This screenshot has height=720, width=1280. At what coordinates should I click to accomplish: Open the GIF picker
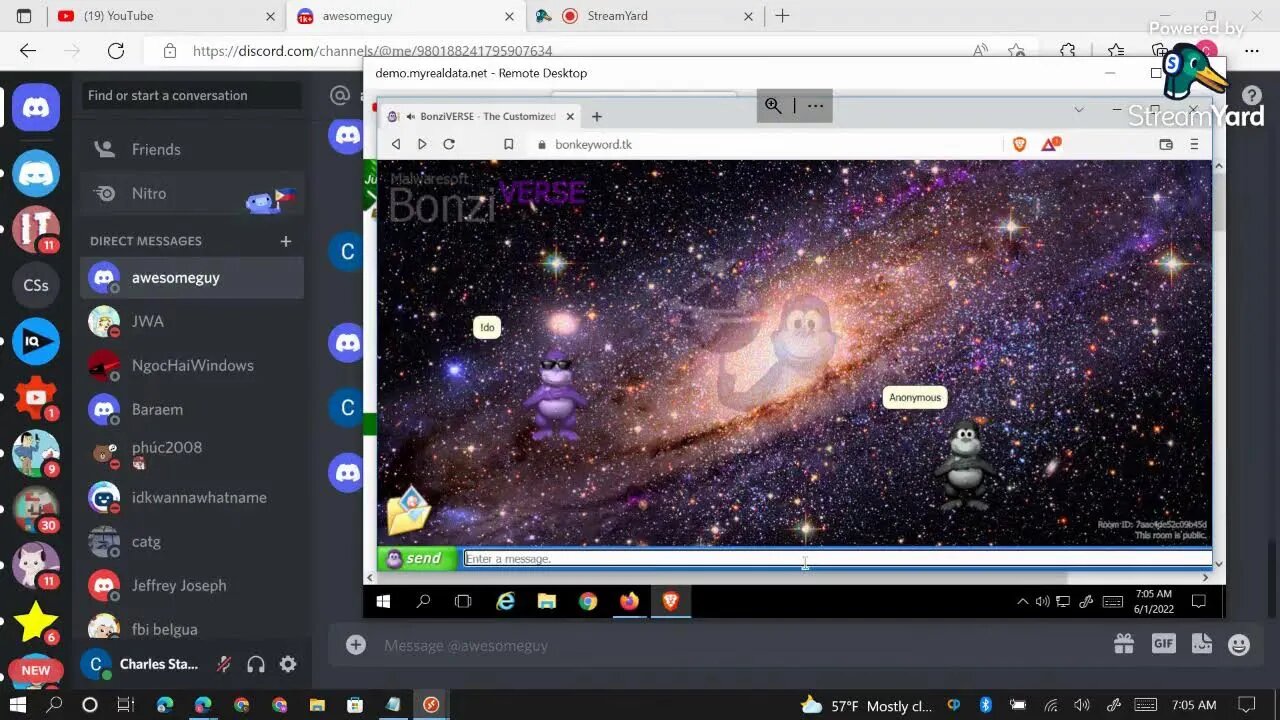pyautogui.click(x=1163, y=645)
